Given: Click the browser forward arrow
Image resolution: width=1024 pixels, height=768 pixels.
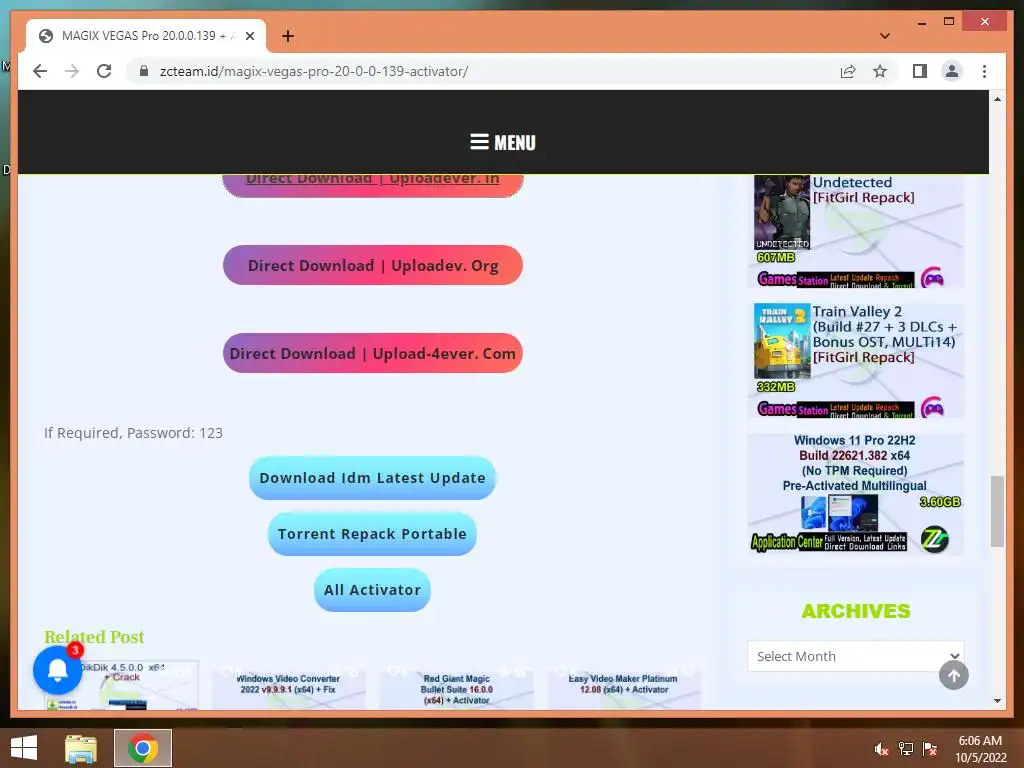Looking at the screenshot, I should click(72, 71).
